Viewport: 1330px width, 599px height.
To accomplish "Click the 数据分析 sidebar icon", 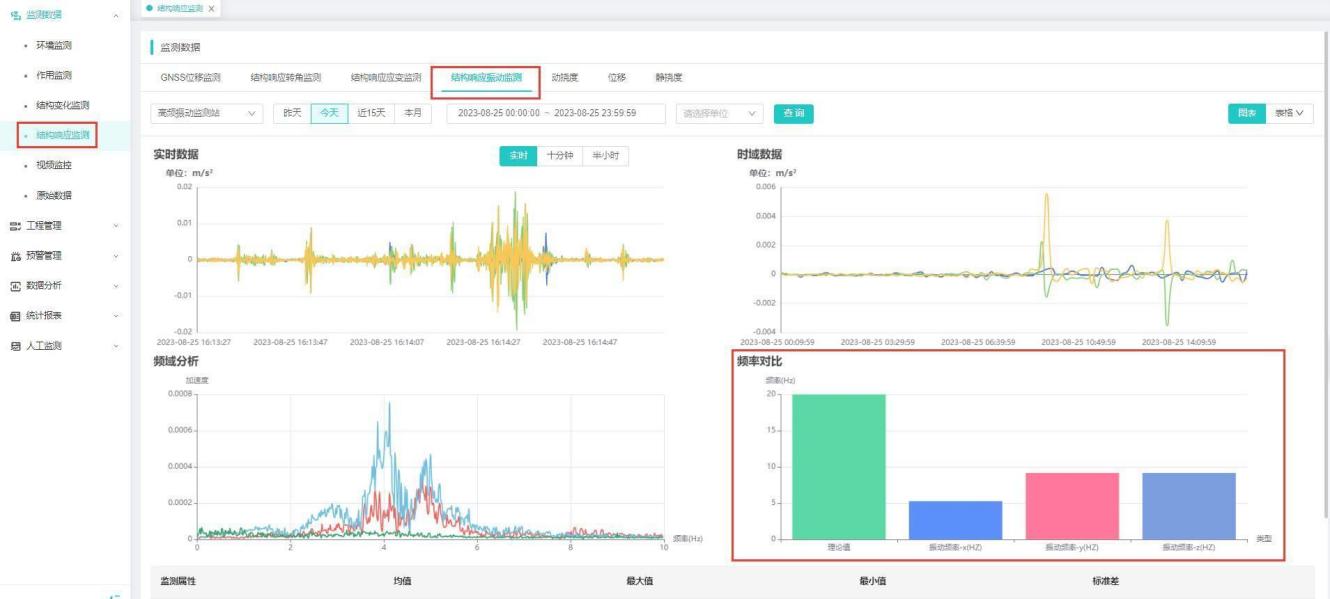I will (x=14, y=286).
